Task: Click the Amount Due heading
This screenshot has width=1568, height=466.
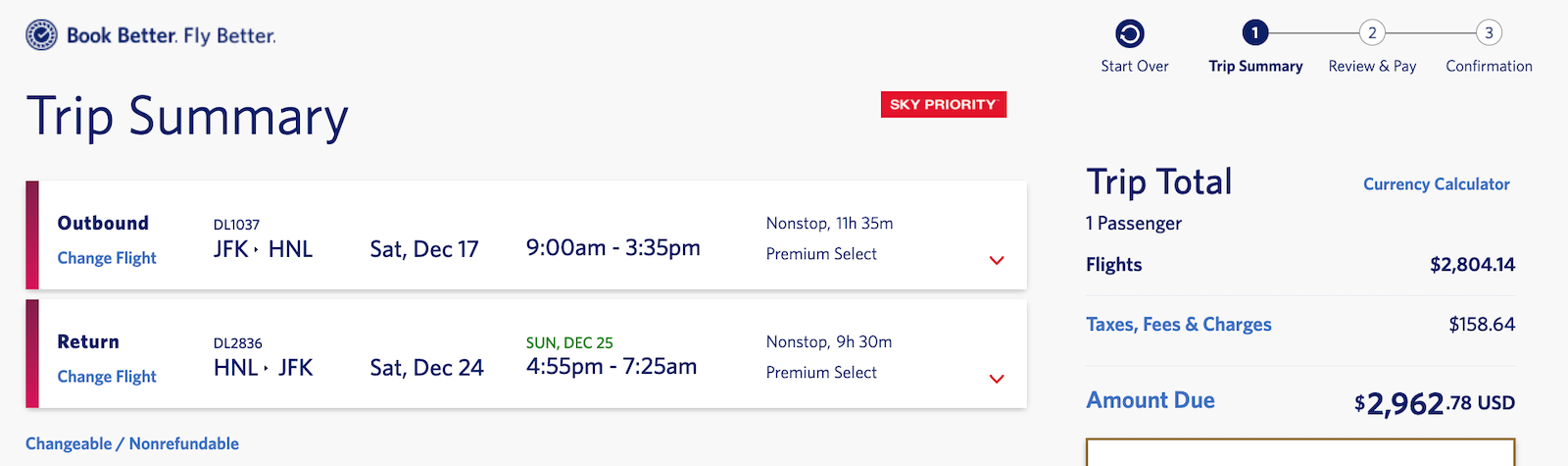Action: point(1151,400)
